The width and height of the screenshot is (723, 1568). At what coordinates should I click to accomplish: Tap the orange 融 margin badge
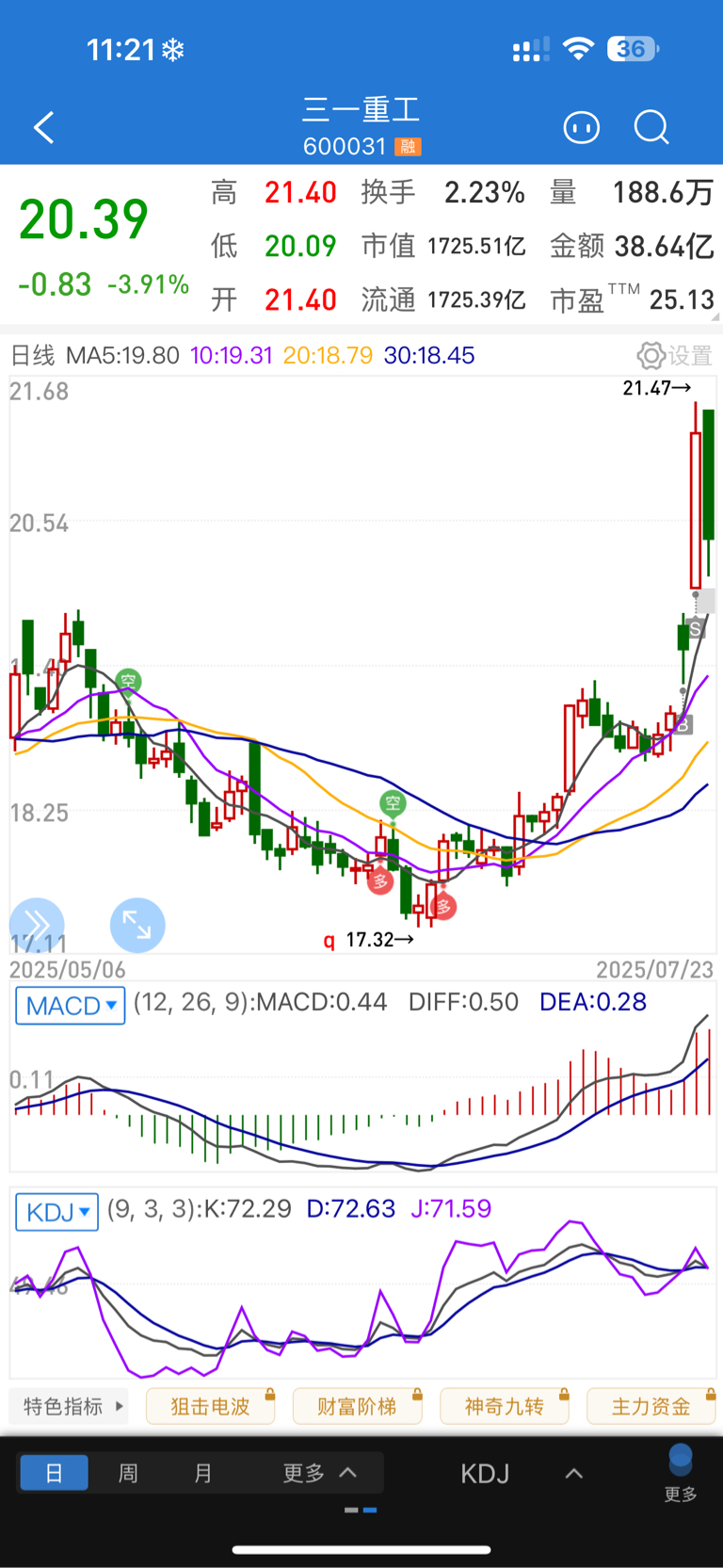[x=408, y=146]
